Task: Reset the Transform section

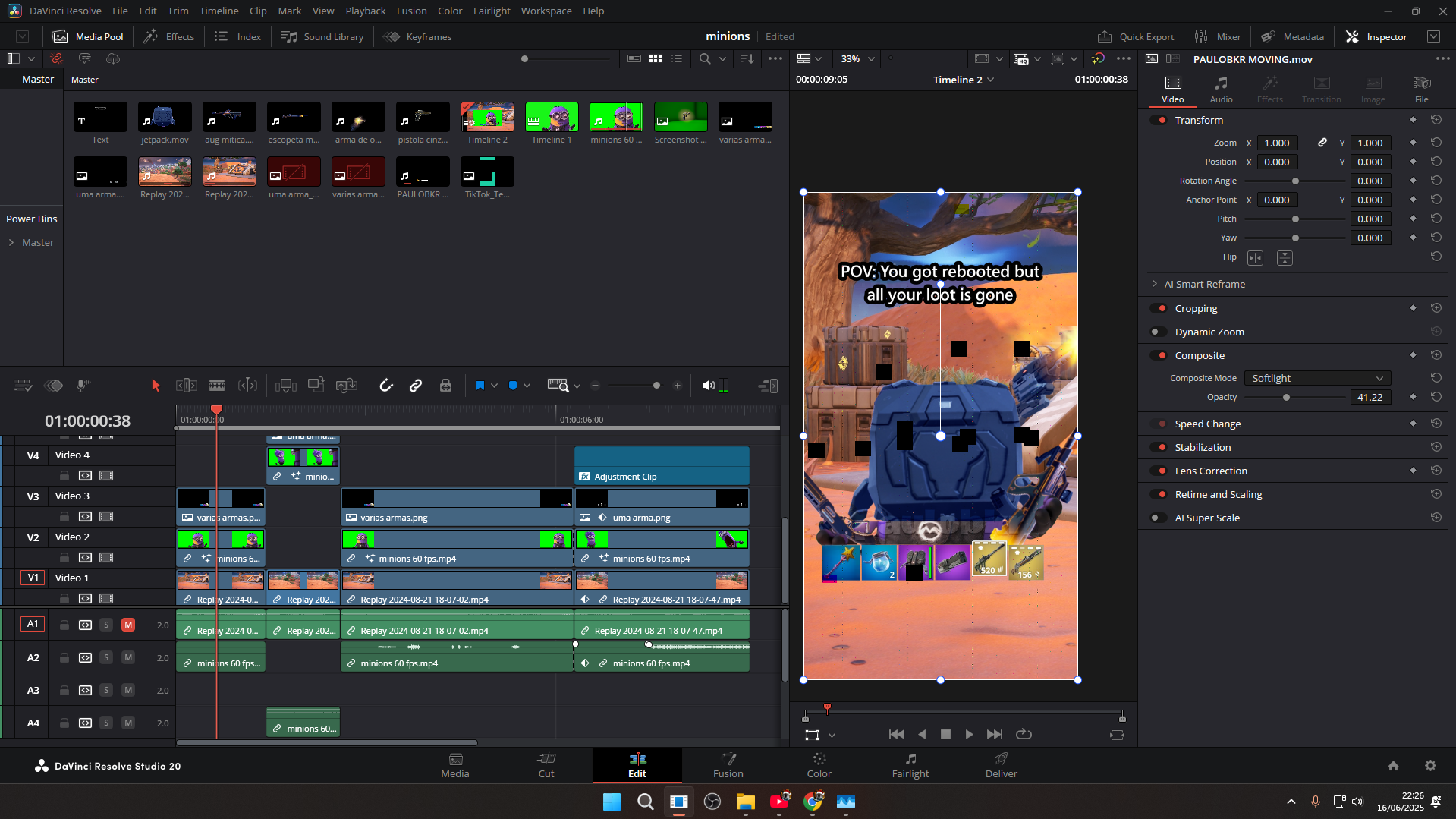Action: [x=1436, y=120]
